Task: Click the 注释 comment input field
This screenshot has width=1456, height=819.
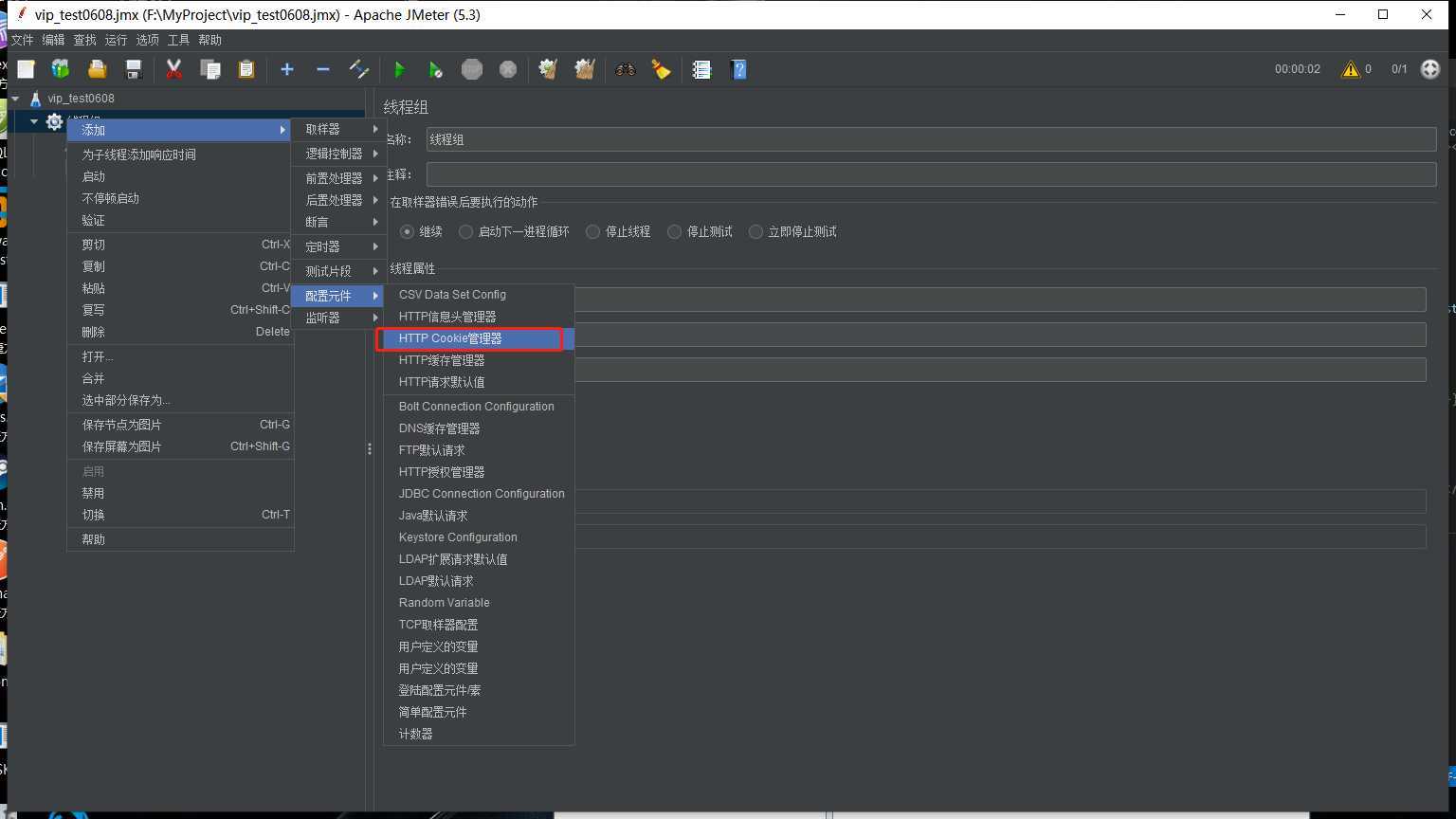Action: coord(931,174)
